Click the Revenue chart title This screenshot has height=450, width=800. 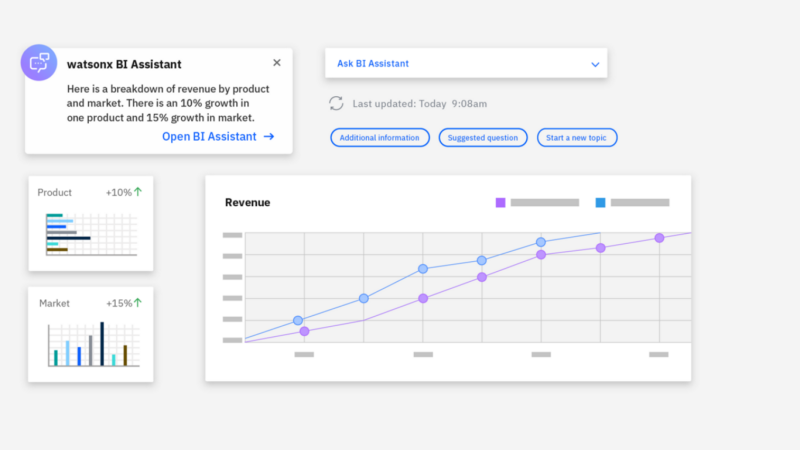tap(247, 203)
